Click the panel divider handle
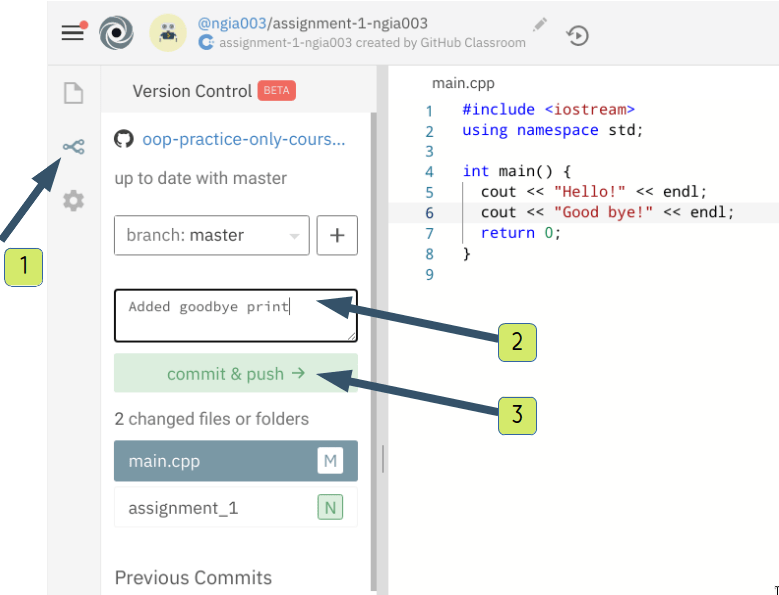Viewport: 779px width, 595px height. [383, 458]
